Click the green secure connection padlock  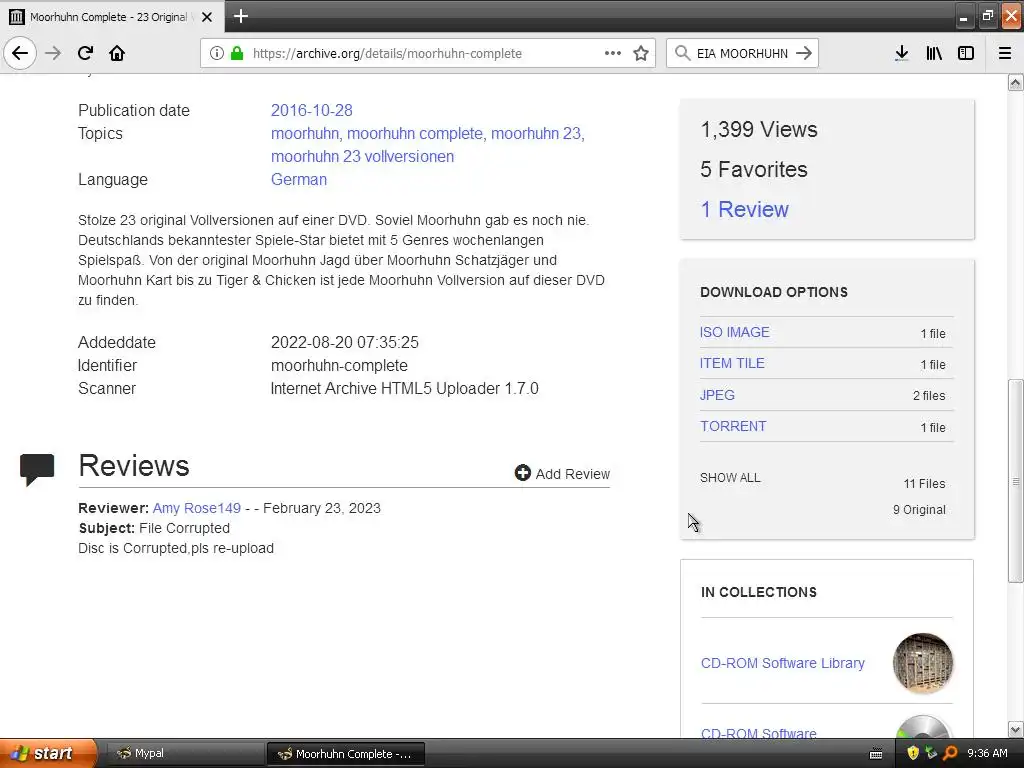coord(236,53)
